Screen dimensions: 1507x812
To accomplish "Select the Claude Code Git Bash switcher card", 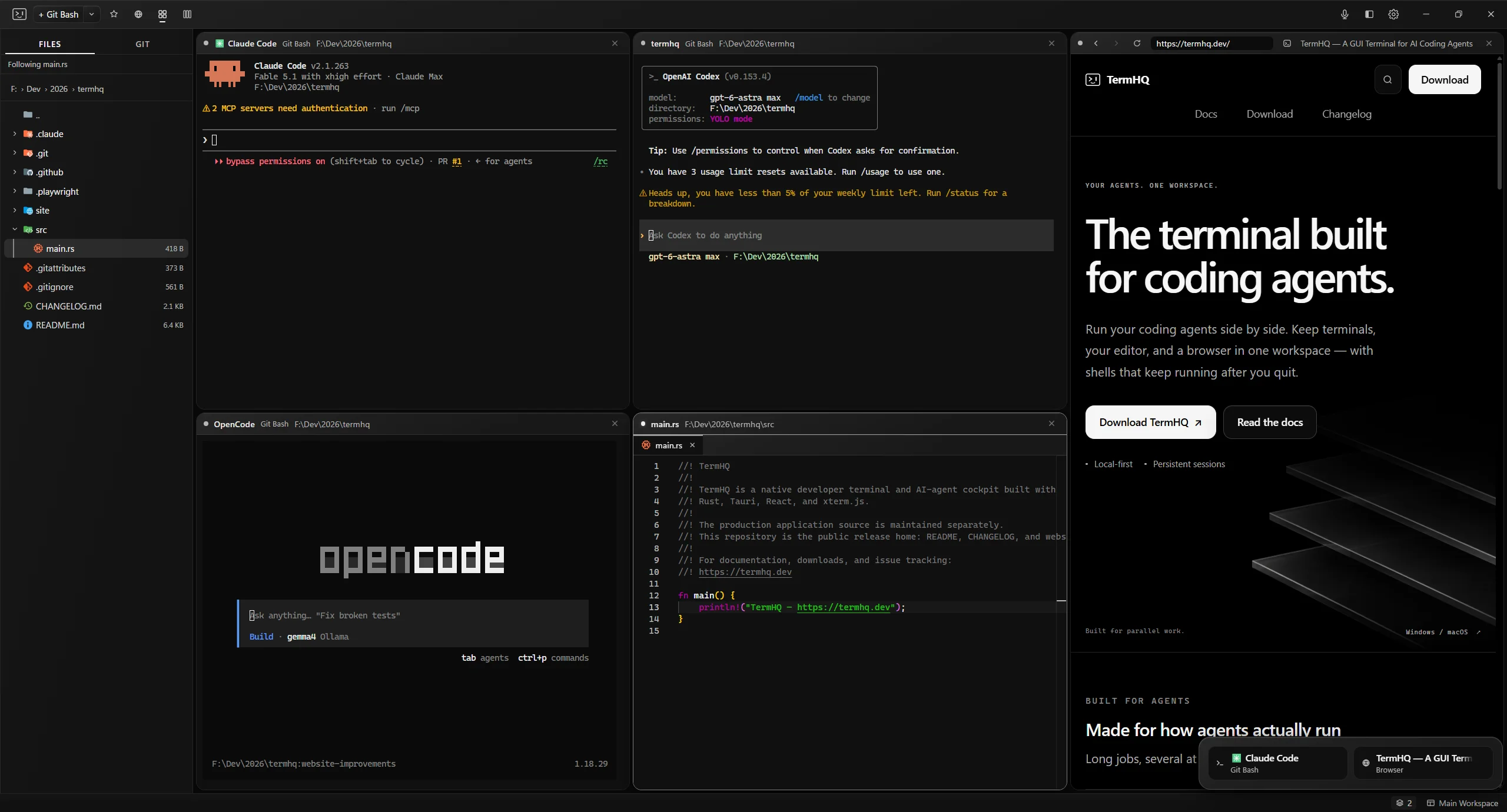I will pos(1277,763).
